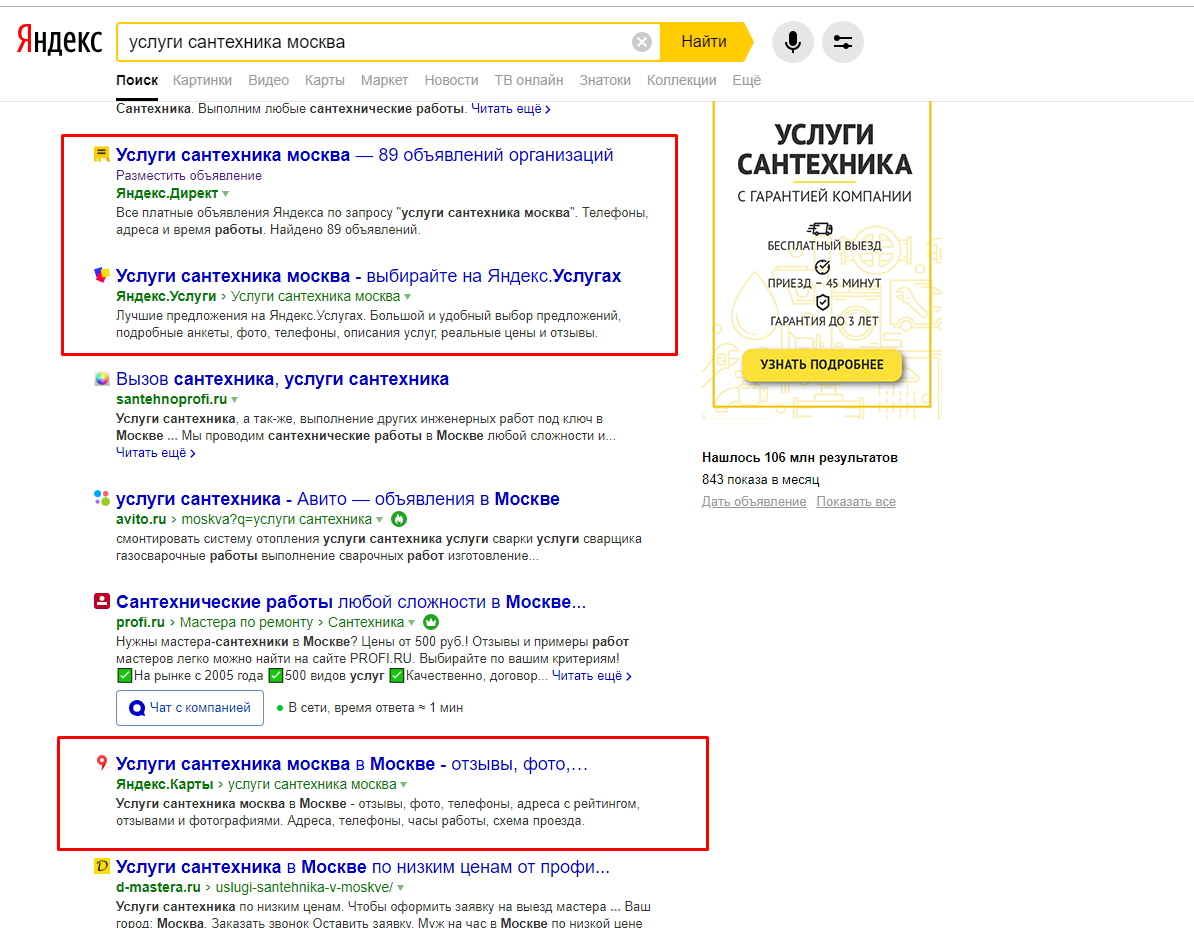This screenshot has height=928, width=1194.
Task: Open the Ещё menu in the search tabs
Action: click(x=746, y=80)
